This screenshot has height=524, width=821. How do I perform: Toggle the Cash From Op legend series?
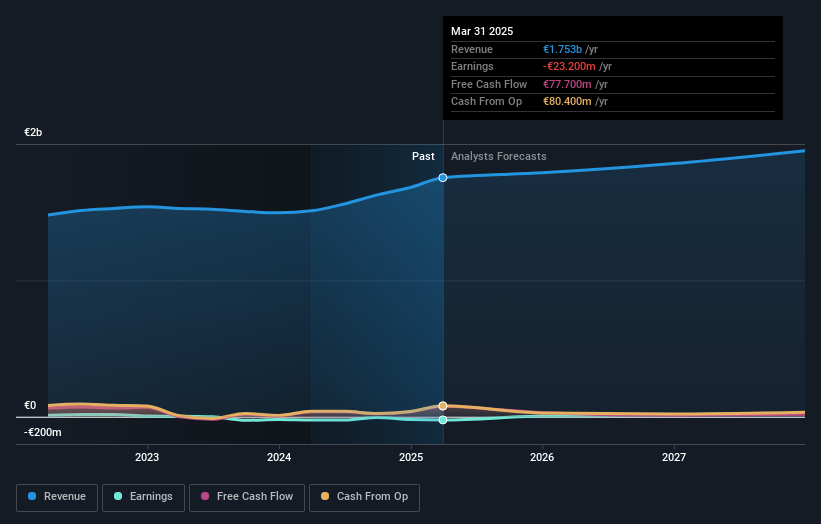click(364, 497)
